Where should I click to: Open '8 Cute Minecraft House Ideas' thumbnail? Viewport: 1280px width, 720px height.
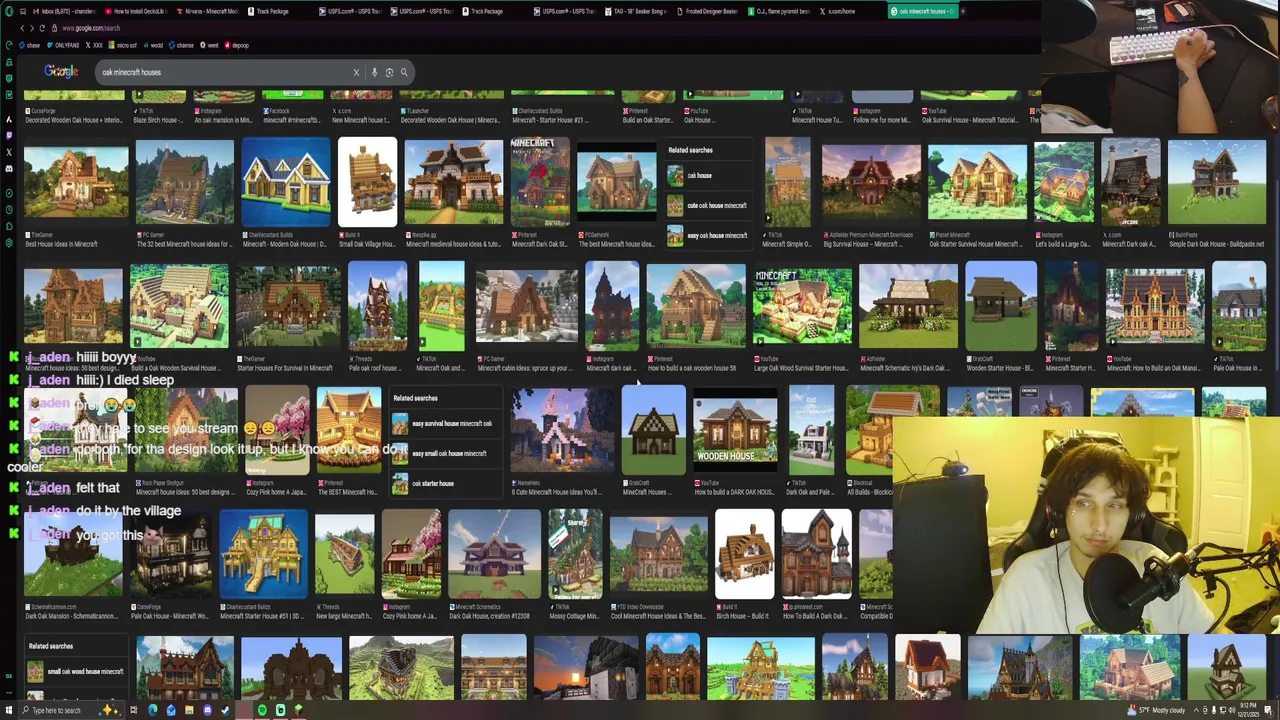563,431
